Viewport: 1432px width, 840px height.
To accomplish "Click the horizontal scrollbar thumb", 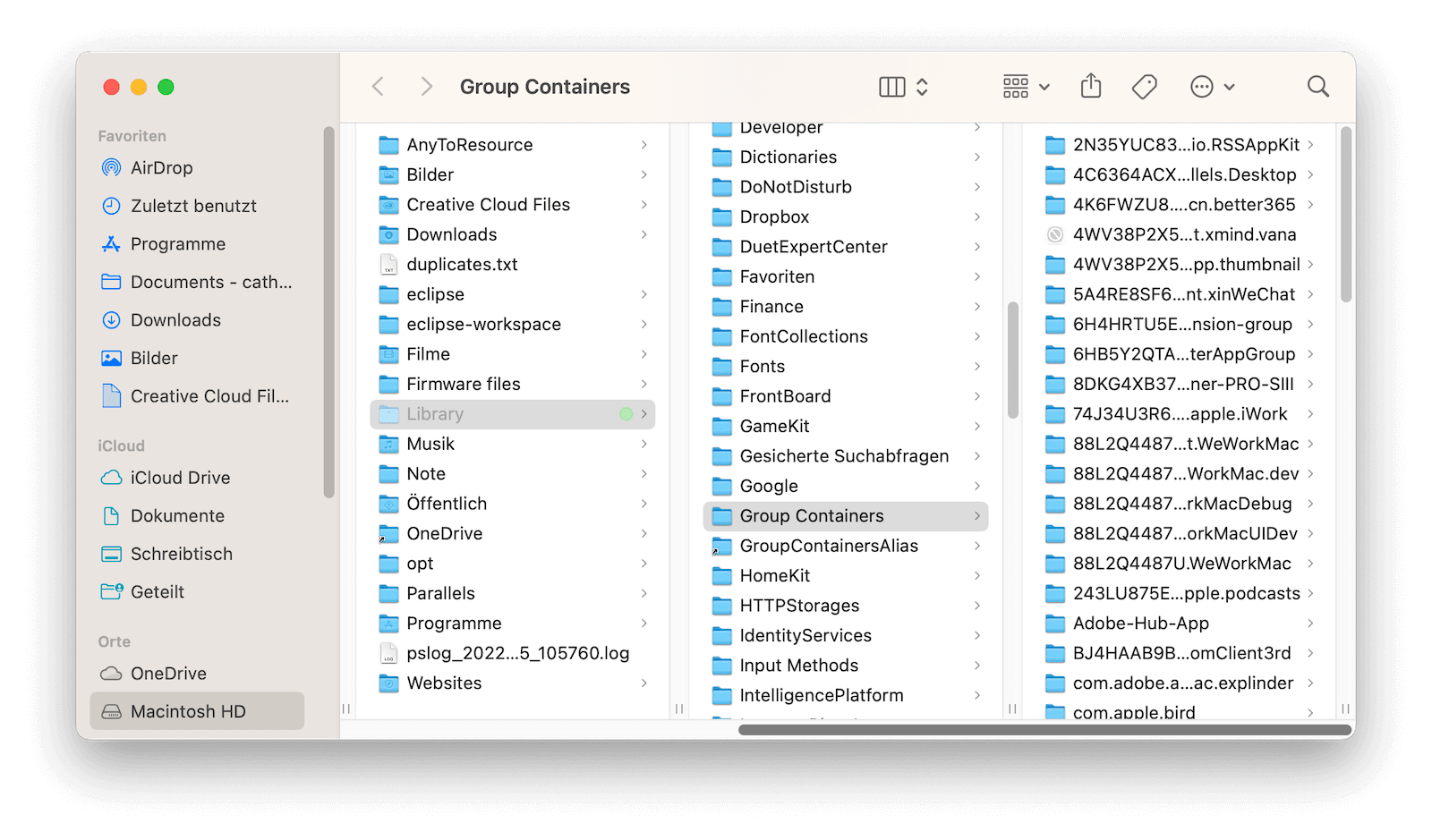I will pos(1044,730).
